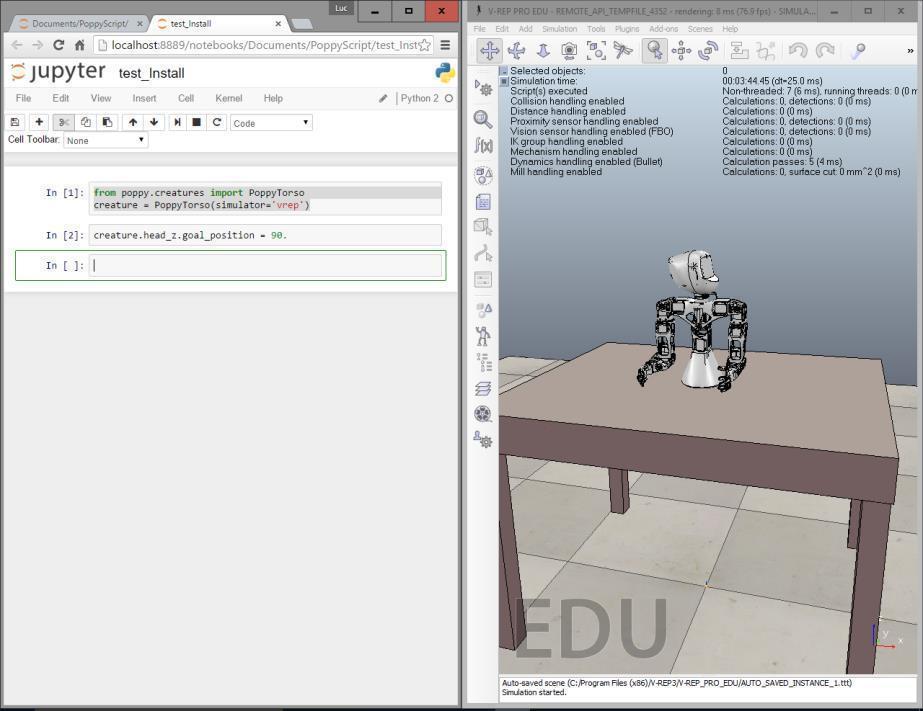Screen dimensions: 923x711
Task: Move selected cell down arrow
Action: pyautogui.click(x=154, y=122)
